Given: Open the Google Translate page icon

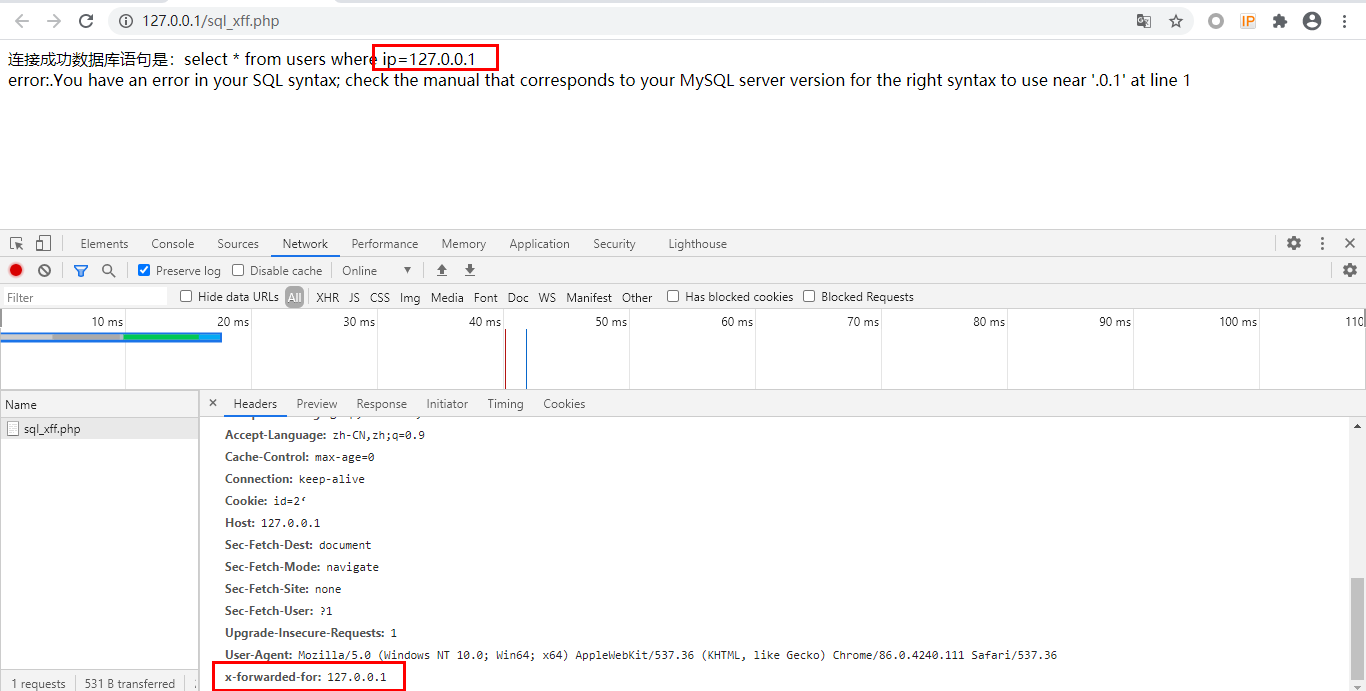Looking at the screenshot, I should 1143,20.
